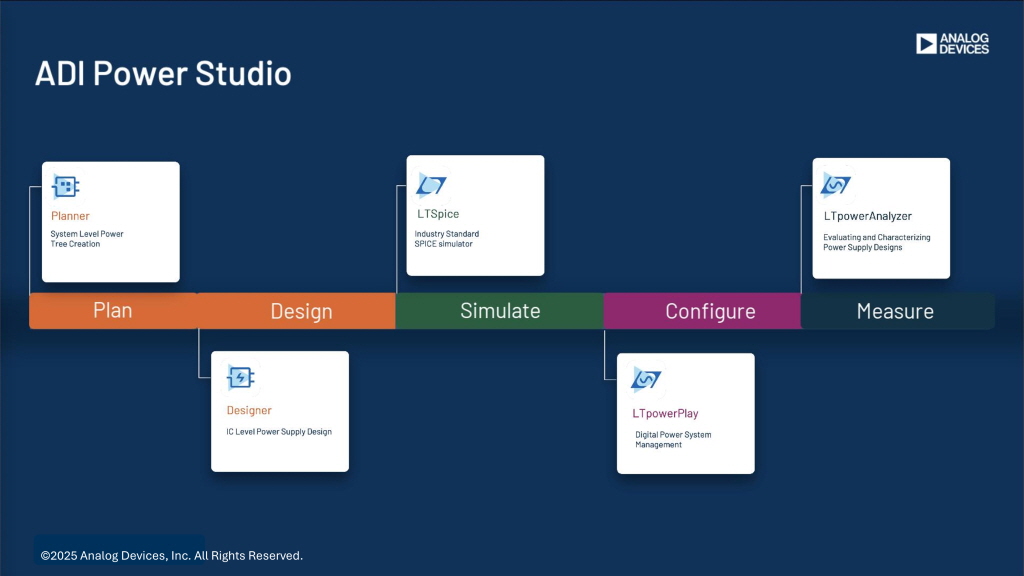The height and width of the screenshot is (576, 1024).
Task: Click the Designer power chip icon
Action: (241, 377)
